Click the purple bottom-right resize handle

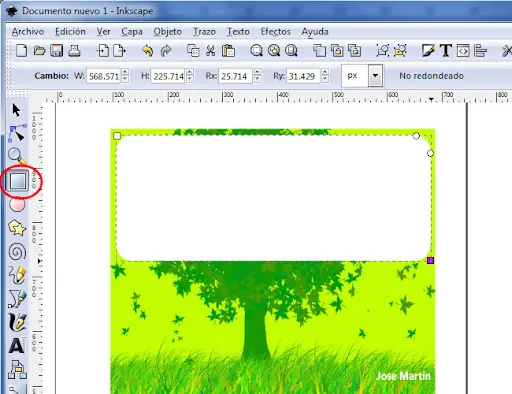coord(430,260)
